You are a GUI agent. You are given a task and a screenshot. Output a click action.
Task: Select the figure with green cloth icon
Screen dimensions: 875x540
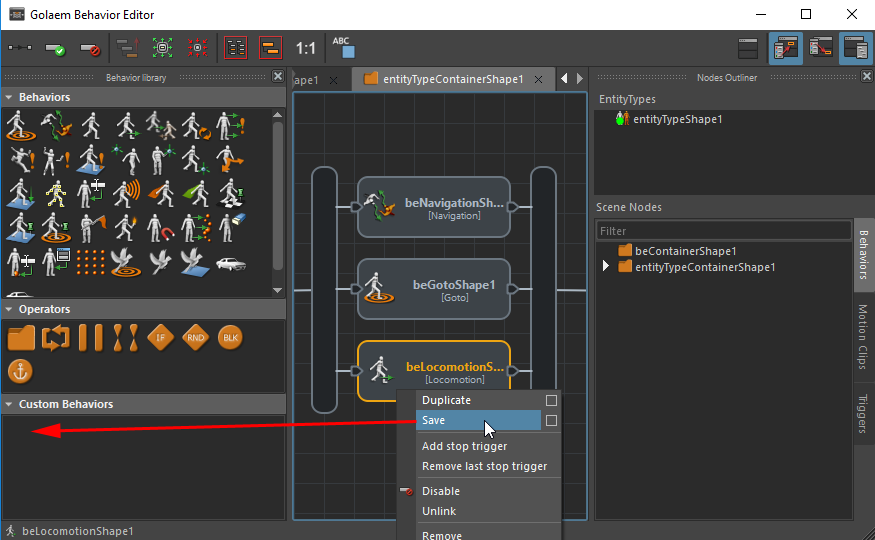point(196,194)
